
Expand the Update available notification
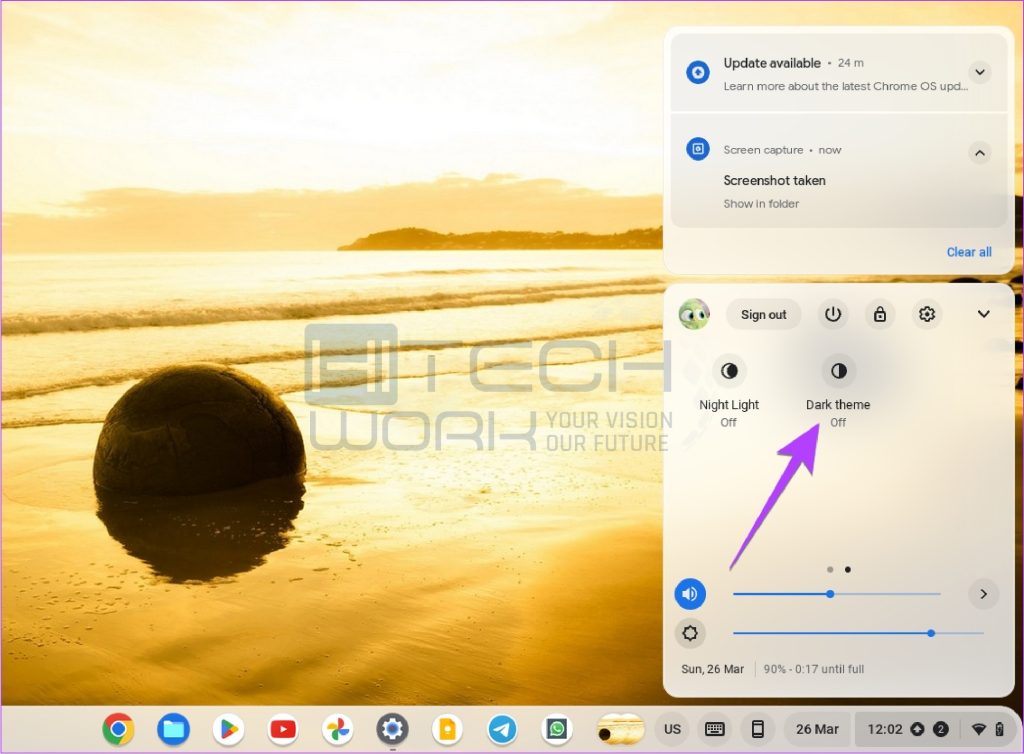pyautogui.click(x=980, y=72)
